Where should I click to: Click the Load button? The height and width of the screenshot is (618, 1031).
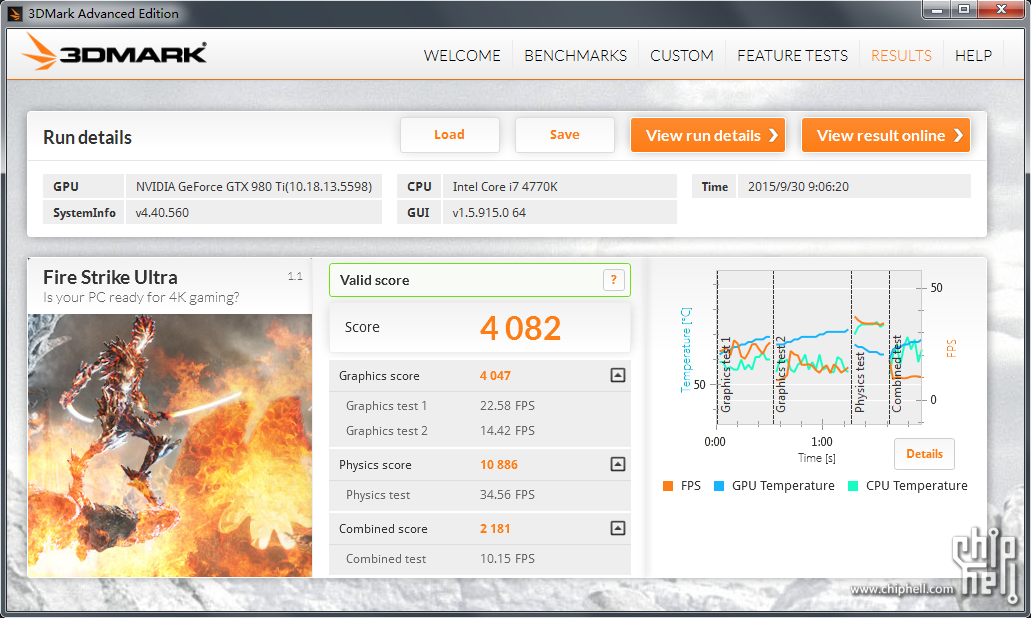click(450, 135)
